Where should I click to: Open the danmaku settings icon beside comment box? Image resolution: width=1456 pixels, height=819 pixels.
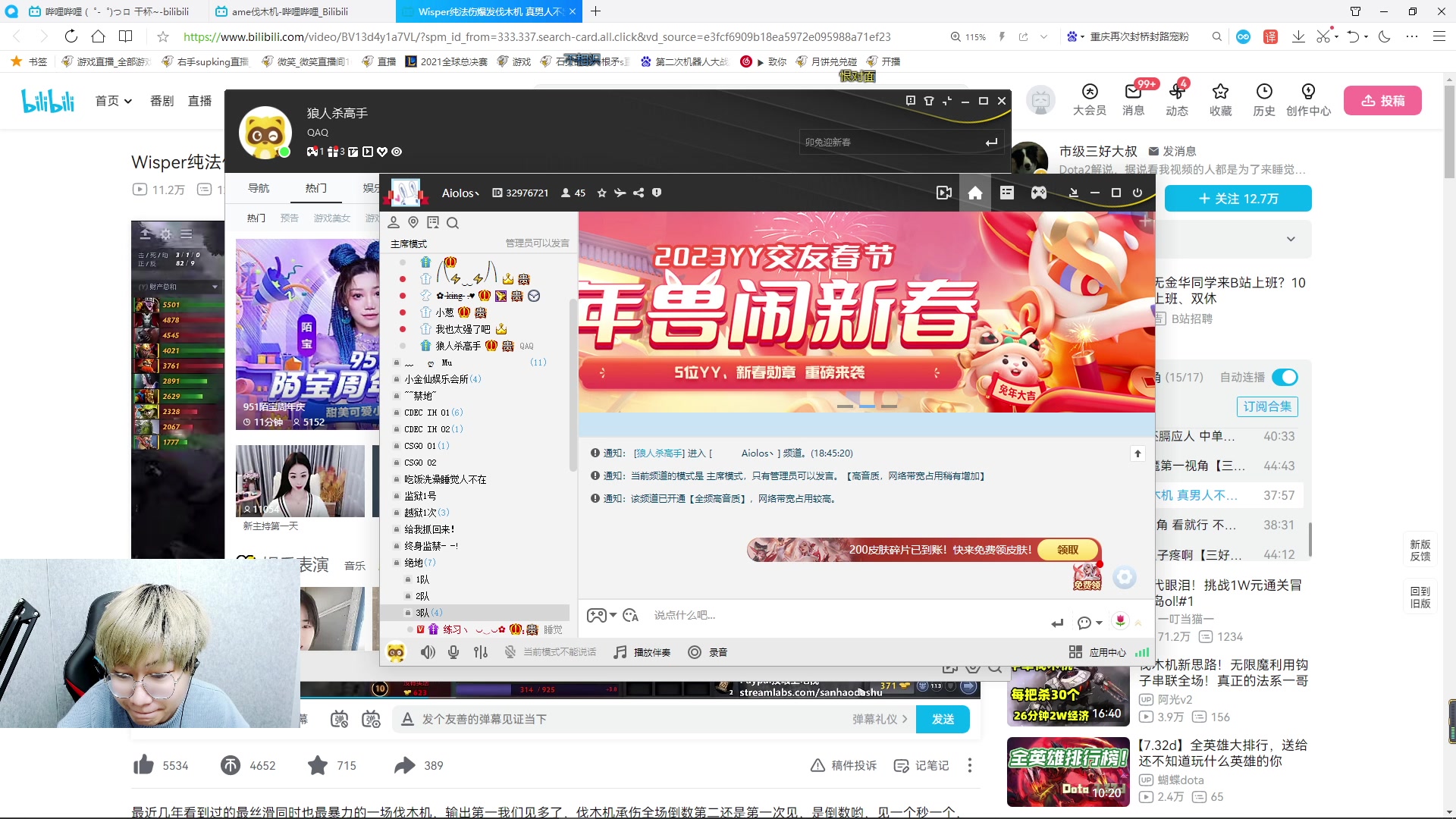click(372, 719)
